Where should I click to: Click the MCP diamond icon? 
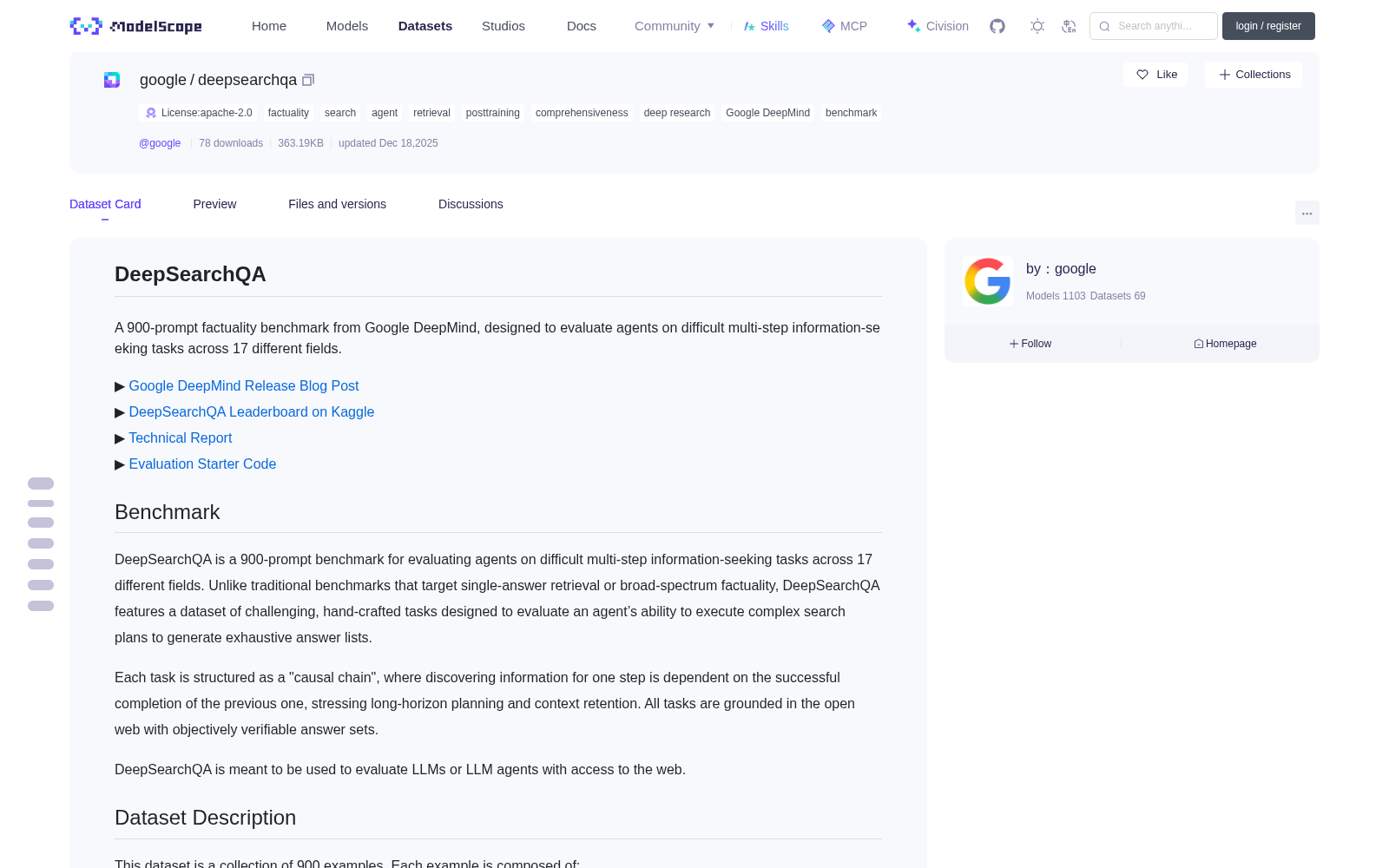tap(828, 26)
